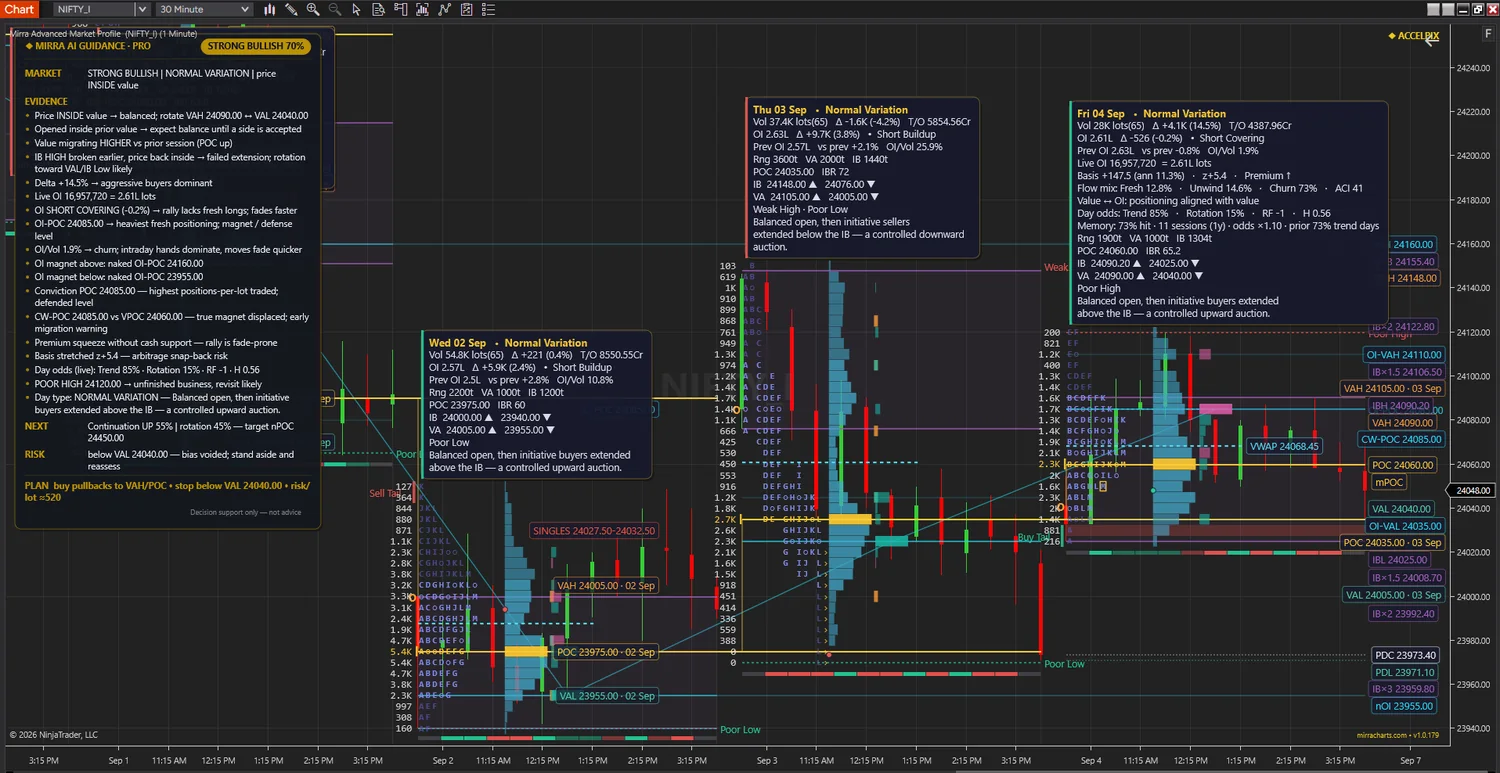This screenshot has width=1500, height=773.
Task: Open the Strategies clipboard icon
Action: 466,9
